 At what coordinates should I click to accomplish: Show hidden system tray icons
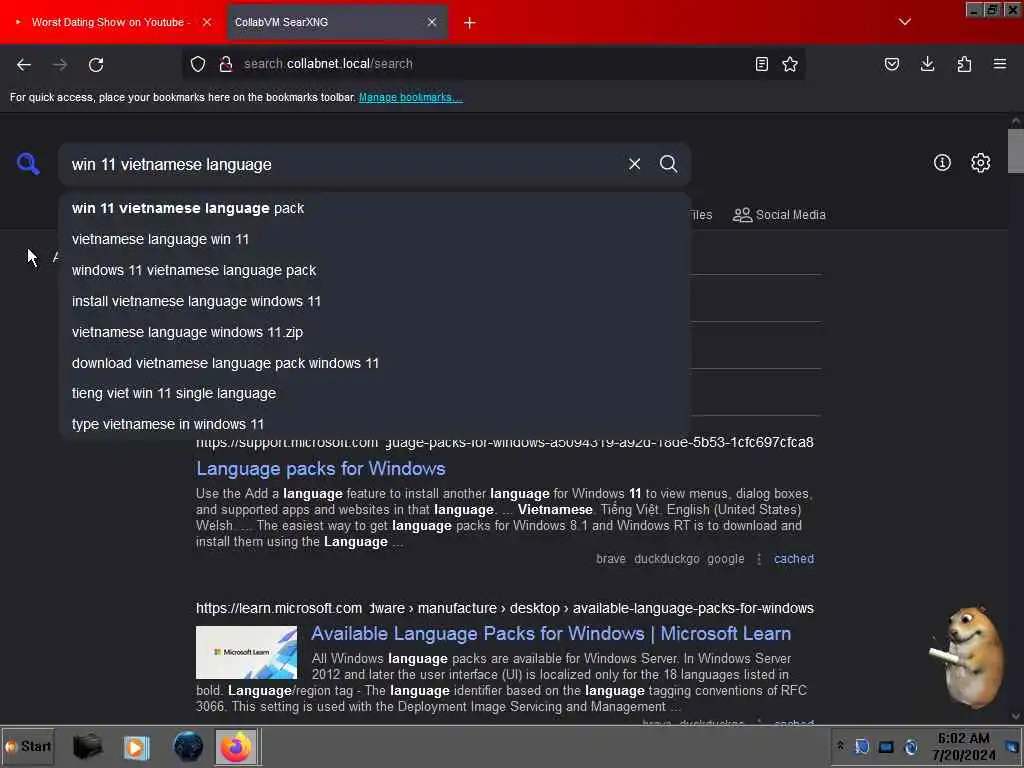tap(840, 745)
